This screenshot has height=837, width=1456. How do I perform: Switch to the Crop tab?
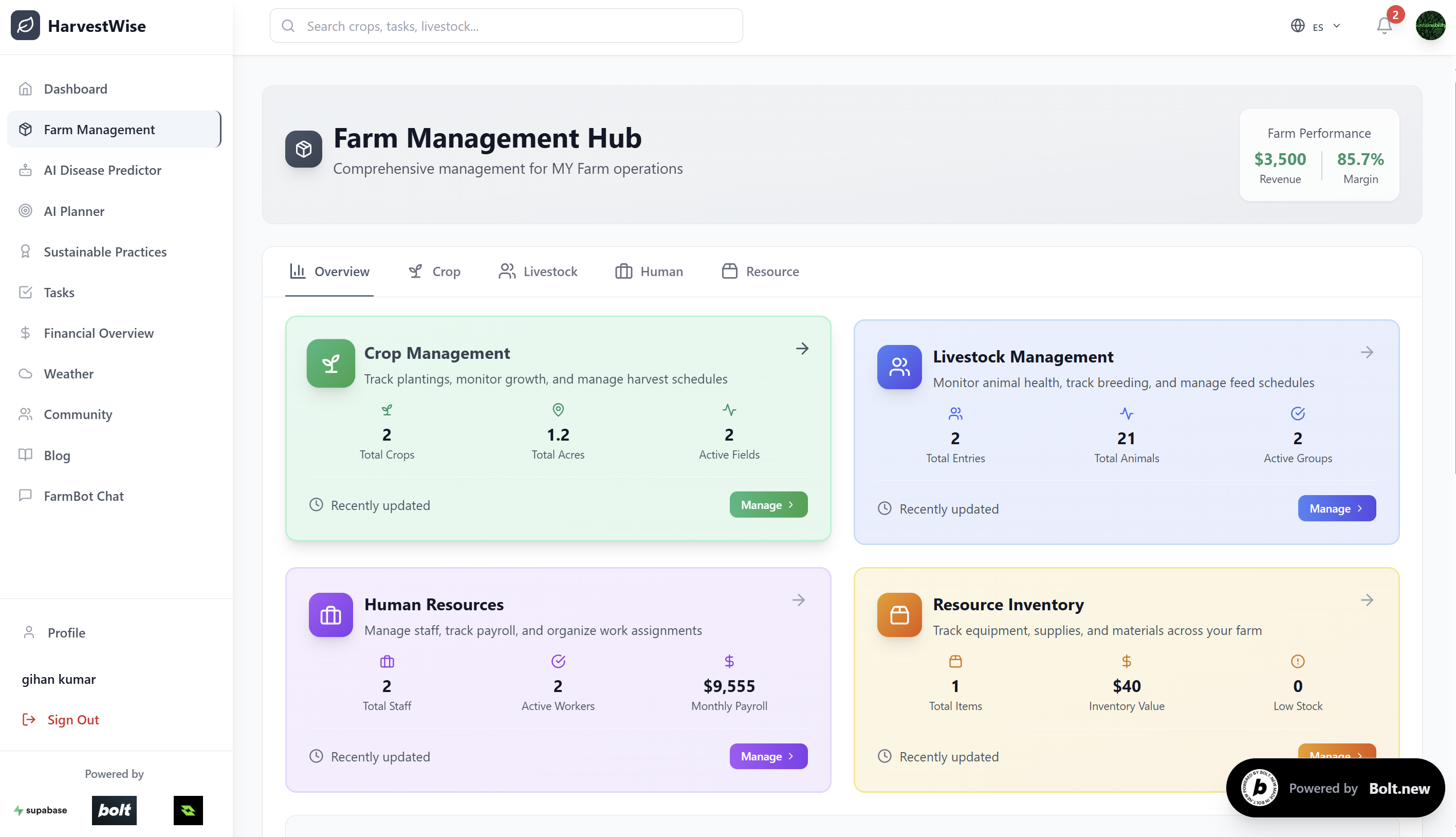[x=434, y=271]
